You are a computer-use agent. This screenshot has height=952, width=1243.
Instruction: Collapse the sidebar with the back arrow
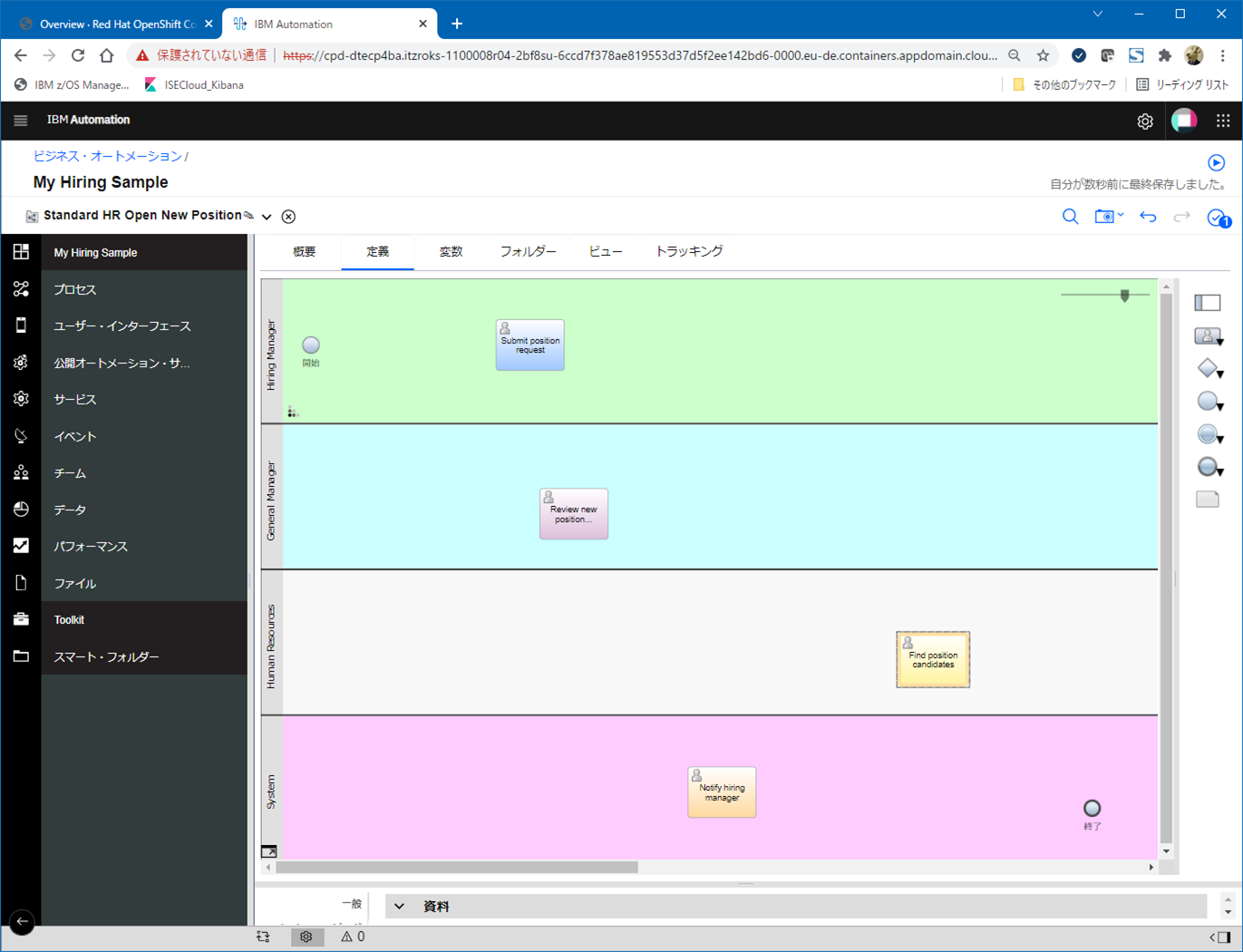pyautogui.click(x=22, y=921)
